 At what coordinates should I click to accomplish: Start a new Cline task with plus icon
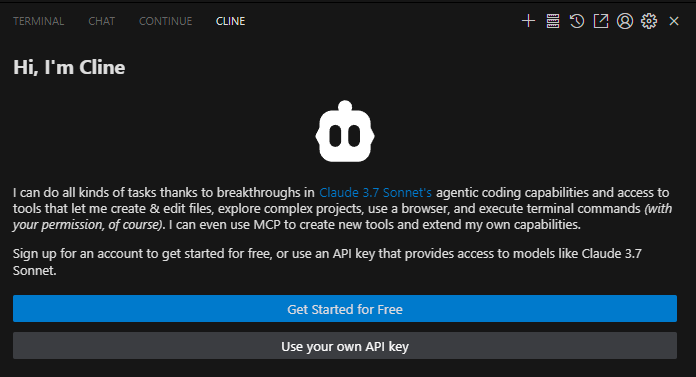[x=528, y=21]
